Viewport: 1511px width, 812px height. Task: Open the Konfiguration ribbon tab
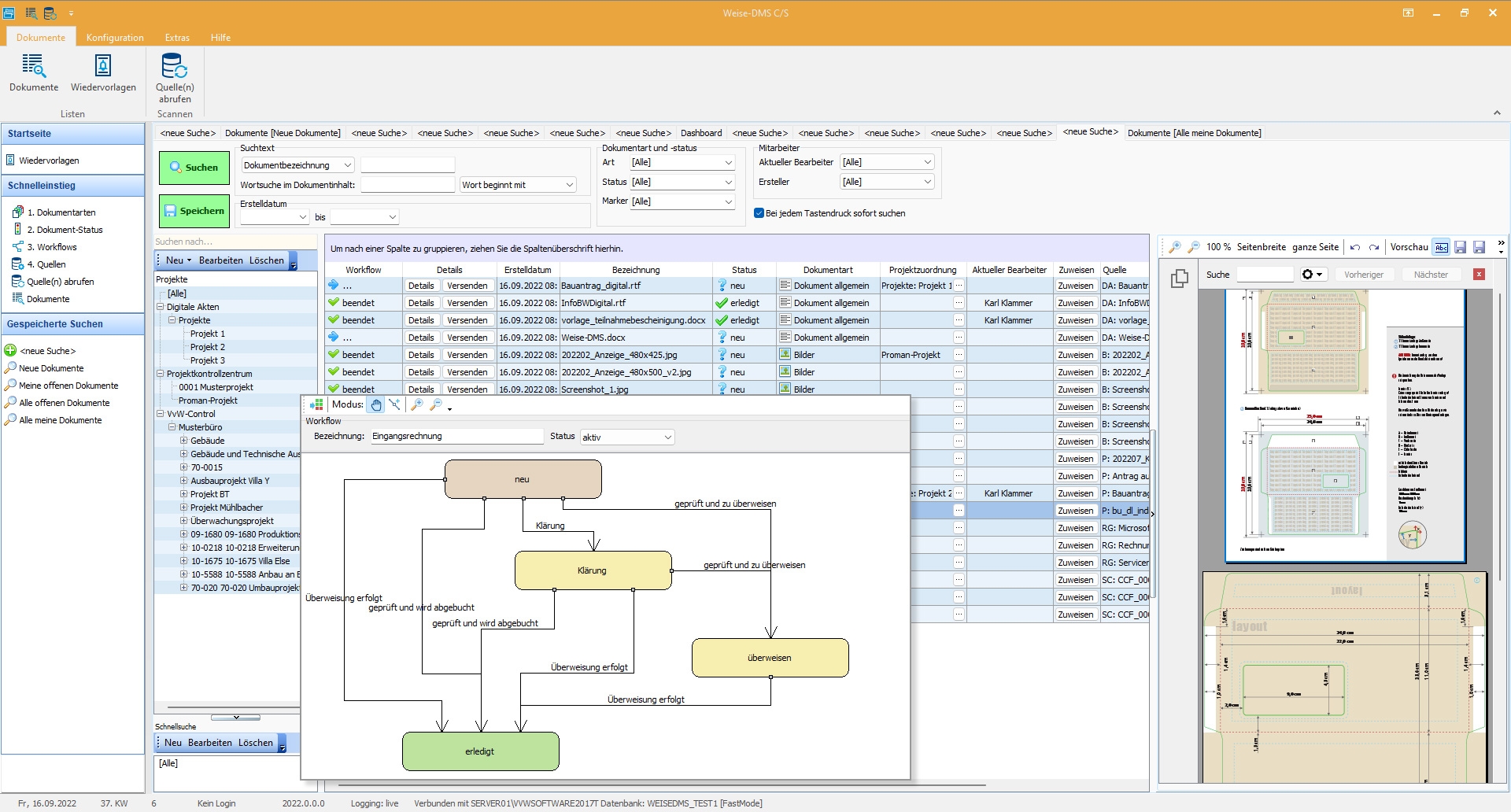point(115,37)
